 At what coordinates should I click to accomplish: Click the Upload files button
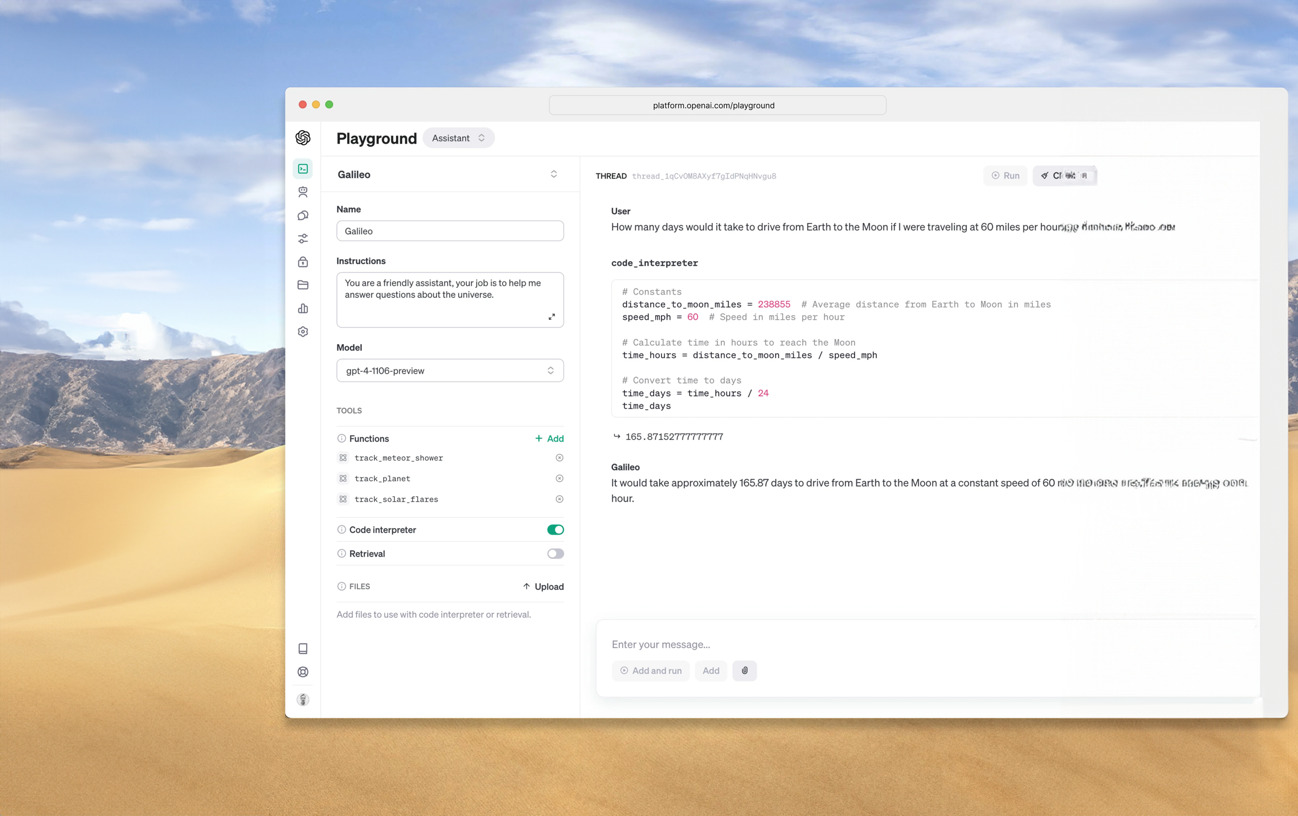tap(543, 587)
